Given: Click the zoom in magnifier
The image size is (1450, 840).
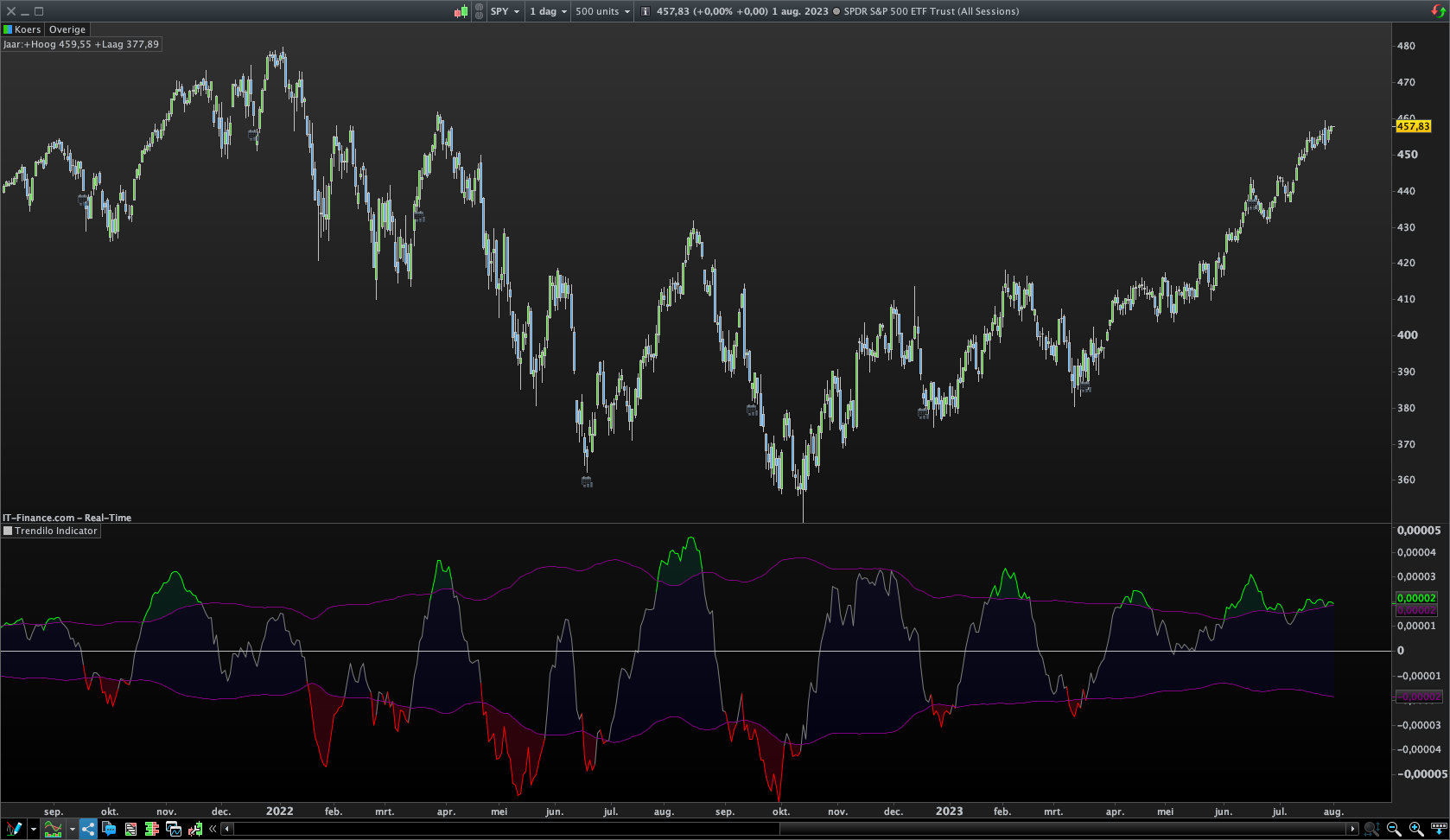Looking at the screenshot, I should [x=1416, y=829].
